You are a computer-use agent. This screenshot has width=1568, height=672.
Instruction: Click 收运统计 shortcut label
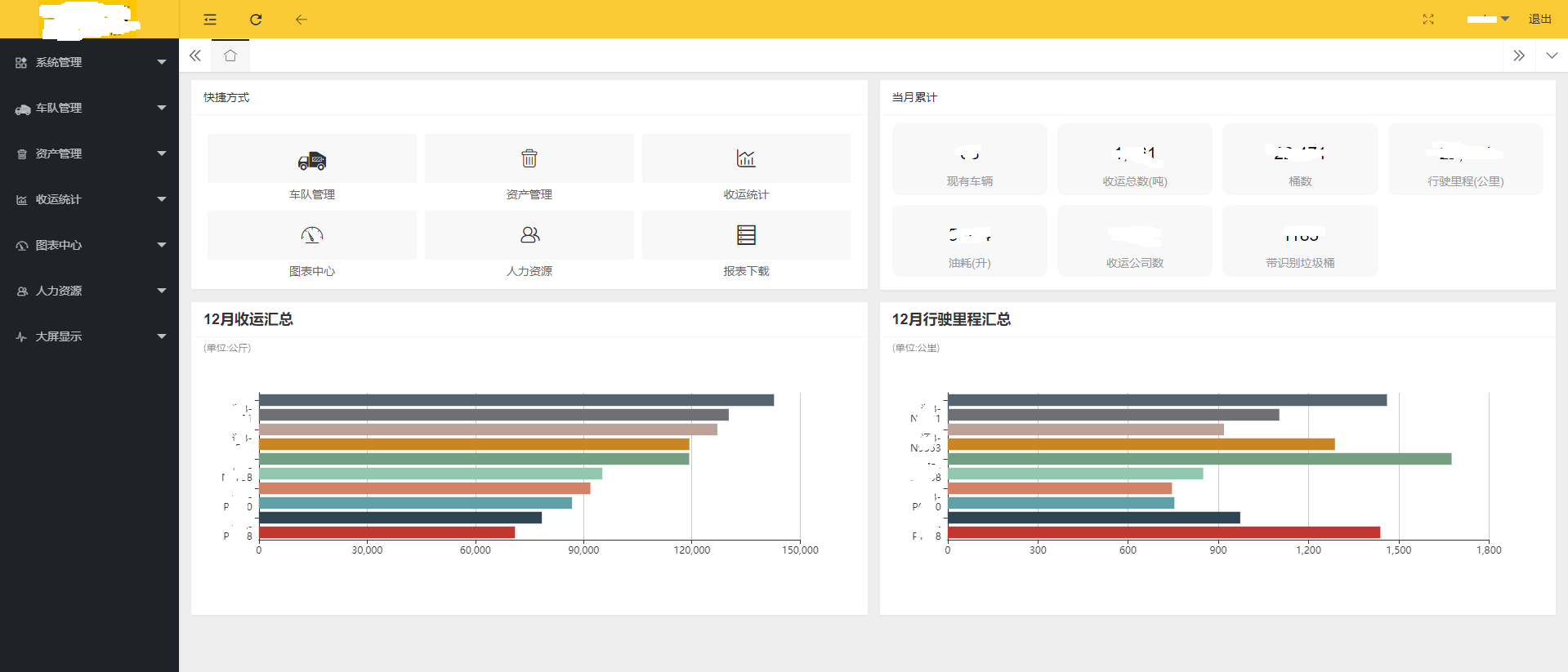746,194
